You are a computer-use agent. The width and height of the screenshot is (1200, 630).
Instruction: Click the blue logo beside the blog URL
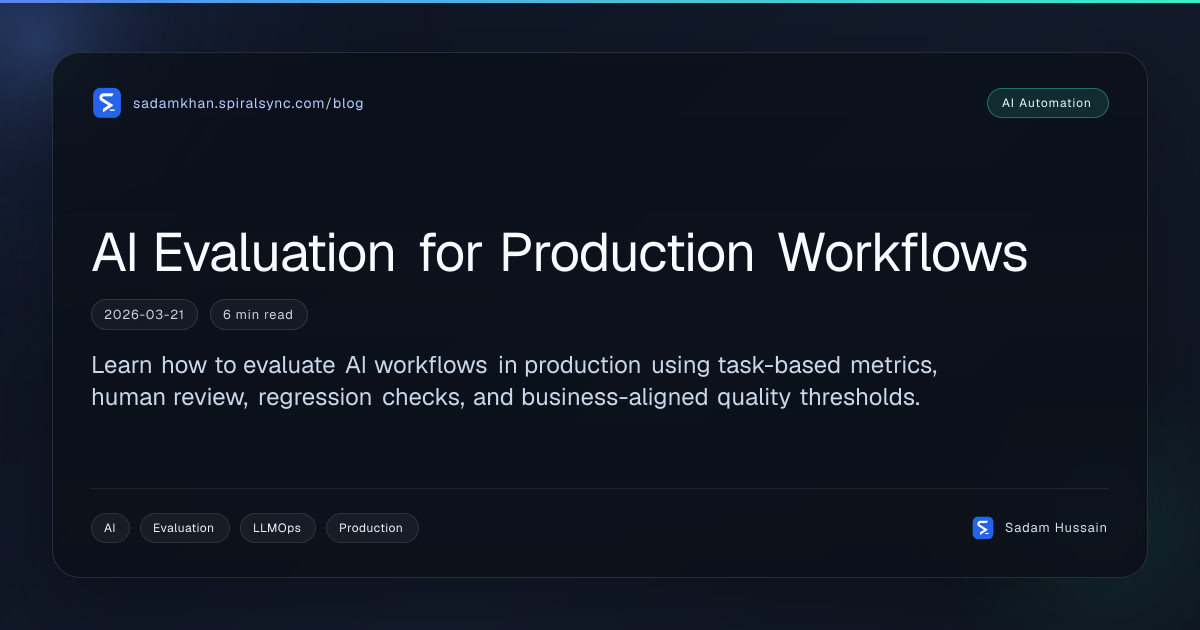coord(107,103)
